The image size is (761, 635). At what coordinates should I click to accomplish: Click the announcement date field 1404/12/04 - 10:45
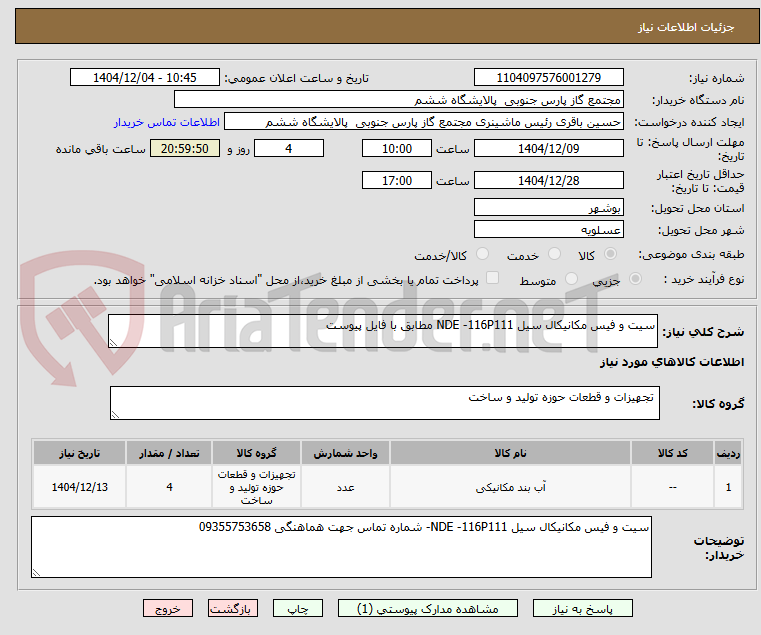click(145, 77)
